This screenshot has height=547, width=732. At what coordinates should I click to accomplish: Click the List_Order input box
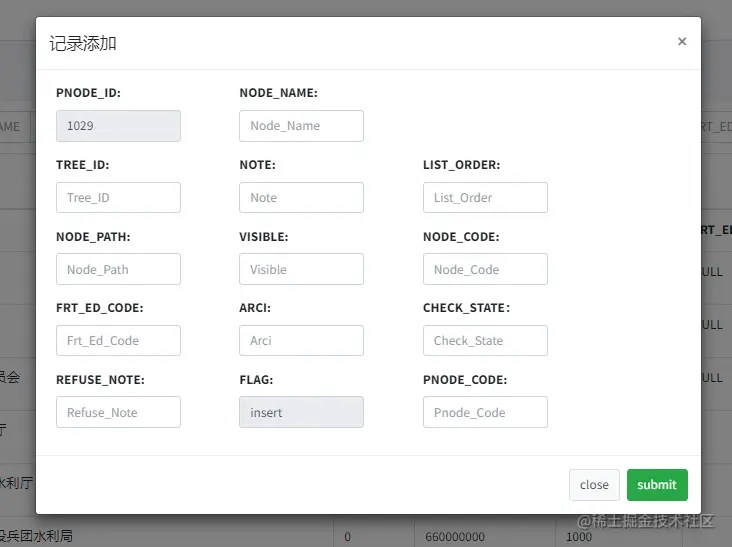tap(485, 198)
